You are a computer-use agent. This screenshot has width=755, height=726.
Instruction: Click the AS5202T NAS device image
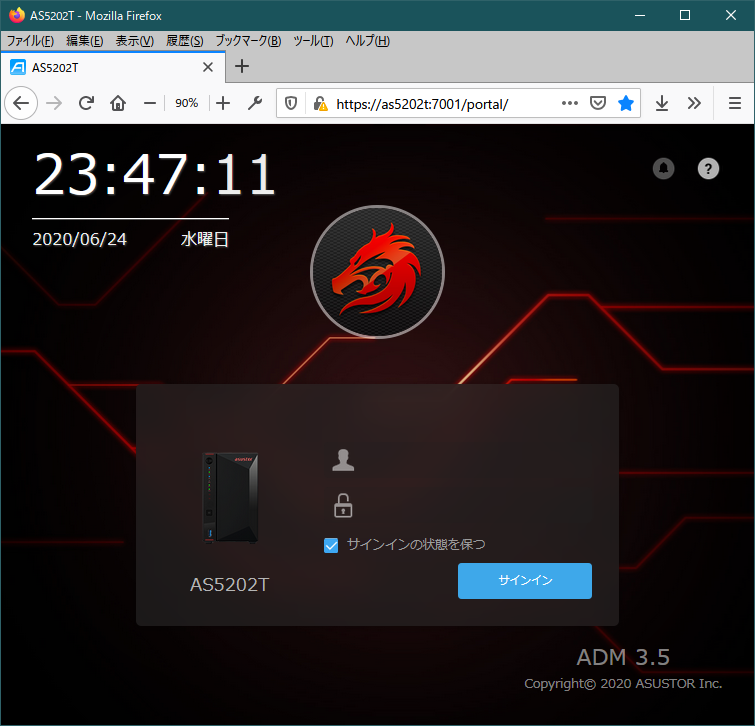coord(230,498)
